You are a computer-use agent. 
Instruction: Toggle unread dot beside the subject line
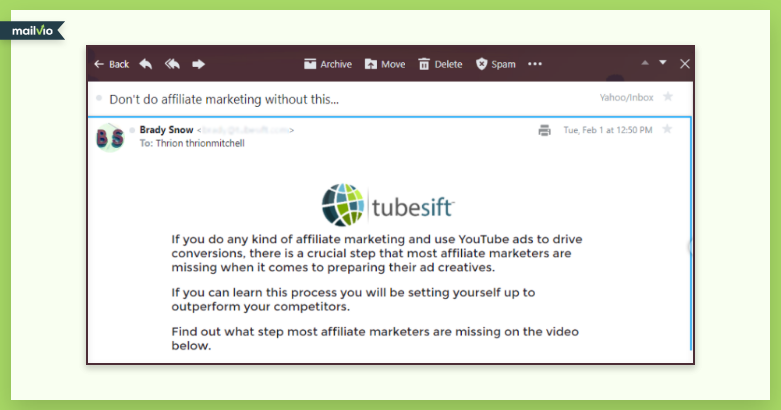[x=99, y=98]
